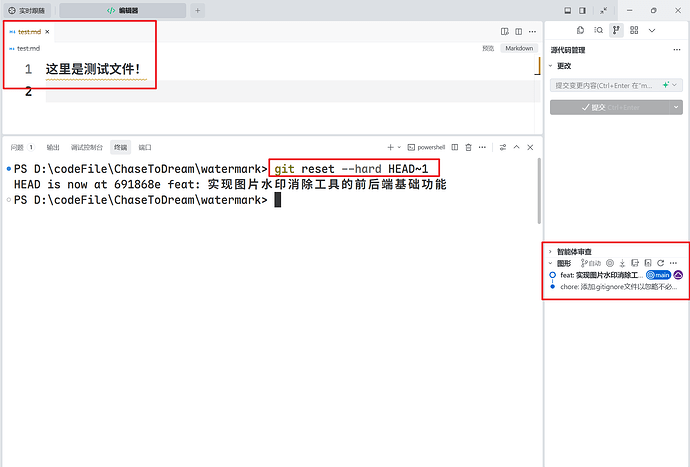Click the purple cloud publish badge
Viewport: 690px width, 467px height.
[x=678, y=275]
